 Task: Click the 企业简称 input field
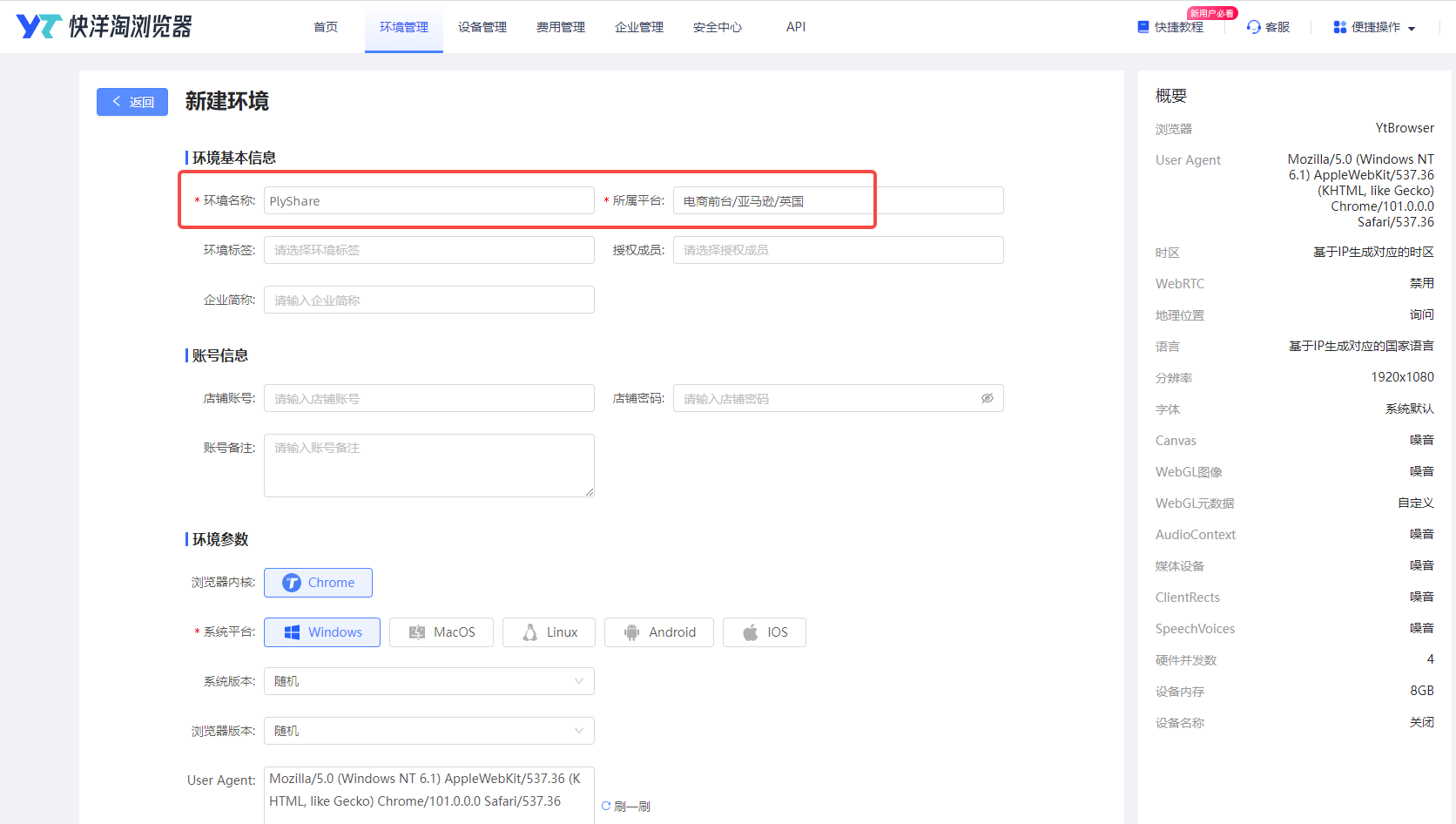pyautogui.click(x=429, y=300)
